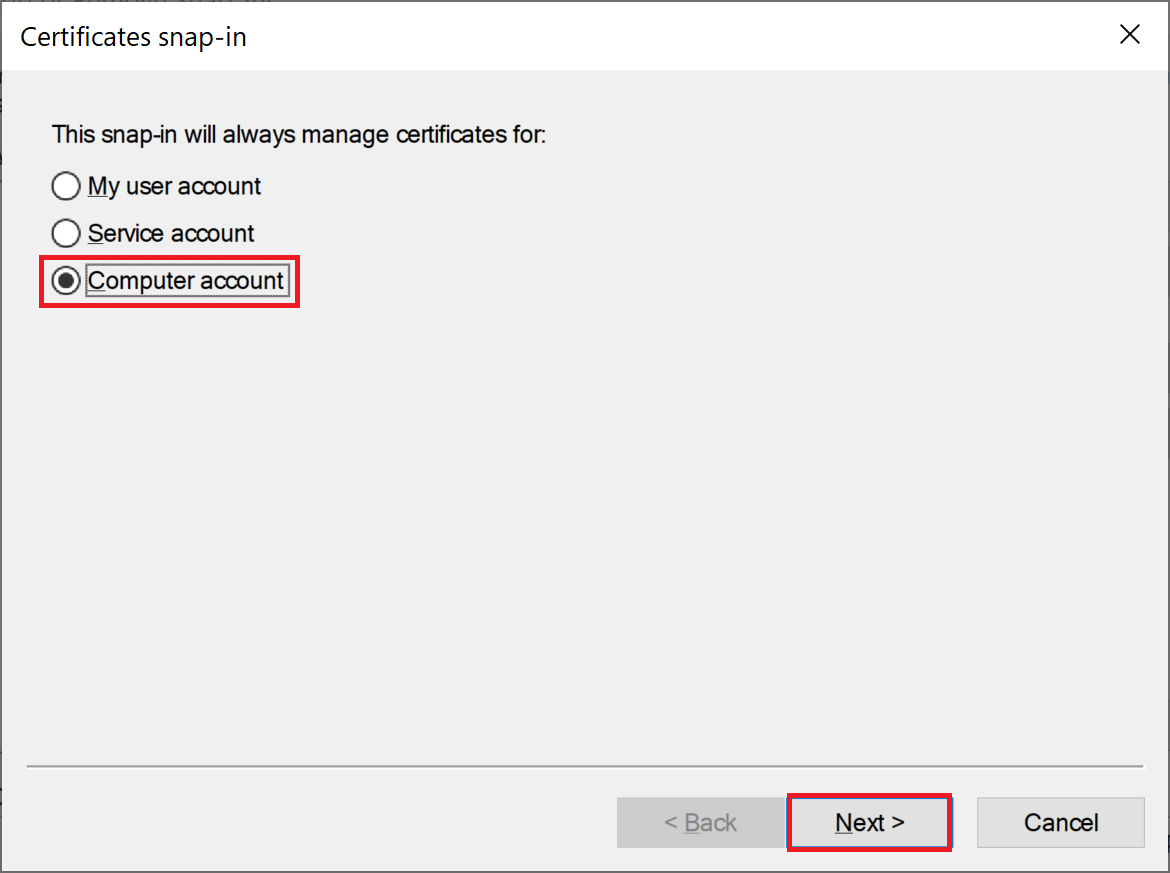Click the Next button
The width and height of the screenshot is (1170, 873).
tap(869, 823)
